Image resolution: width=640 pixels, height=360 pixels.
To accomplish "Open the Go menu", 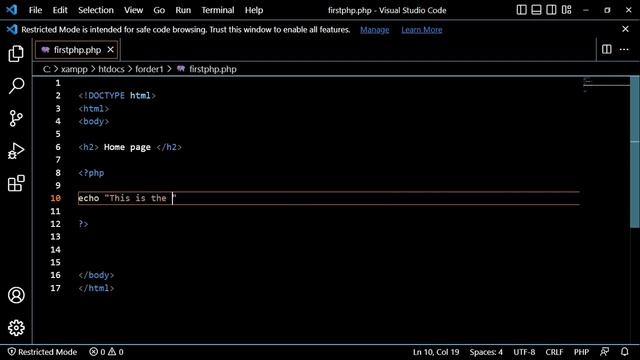I will (x=159, y=10).
